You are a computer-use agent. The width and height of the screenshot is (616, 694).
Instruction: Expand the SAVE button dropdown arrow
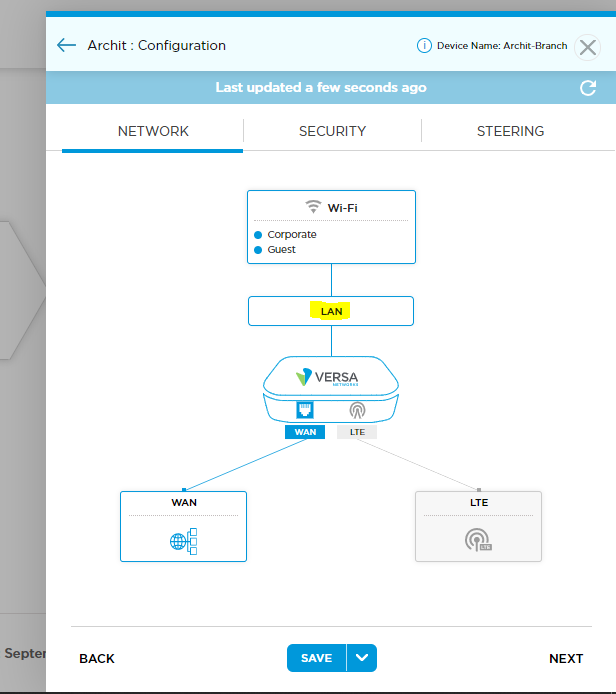(362, 658)
